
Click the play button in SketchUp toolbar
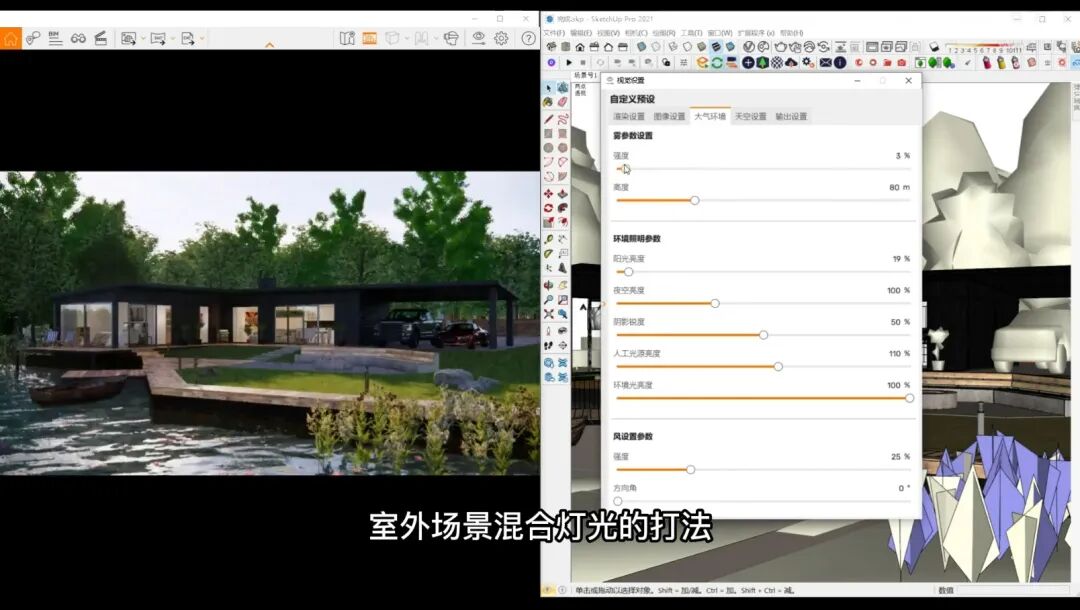(x=569, y=62)
